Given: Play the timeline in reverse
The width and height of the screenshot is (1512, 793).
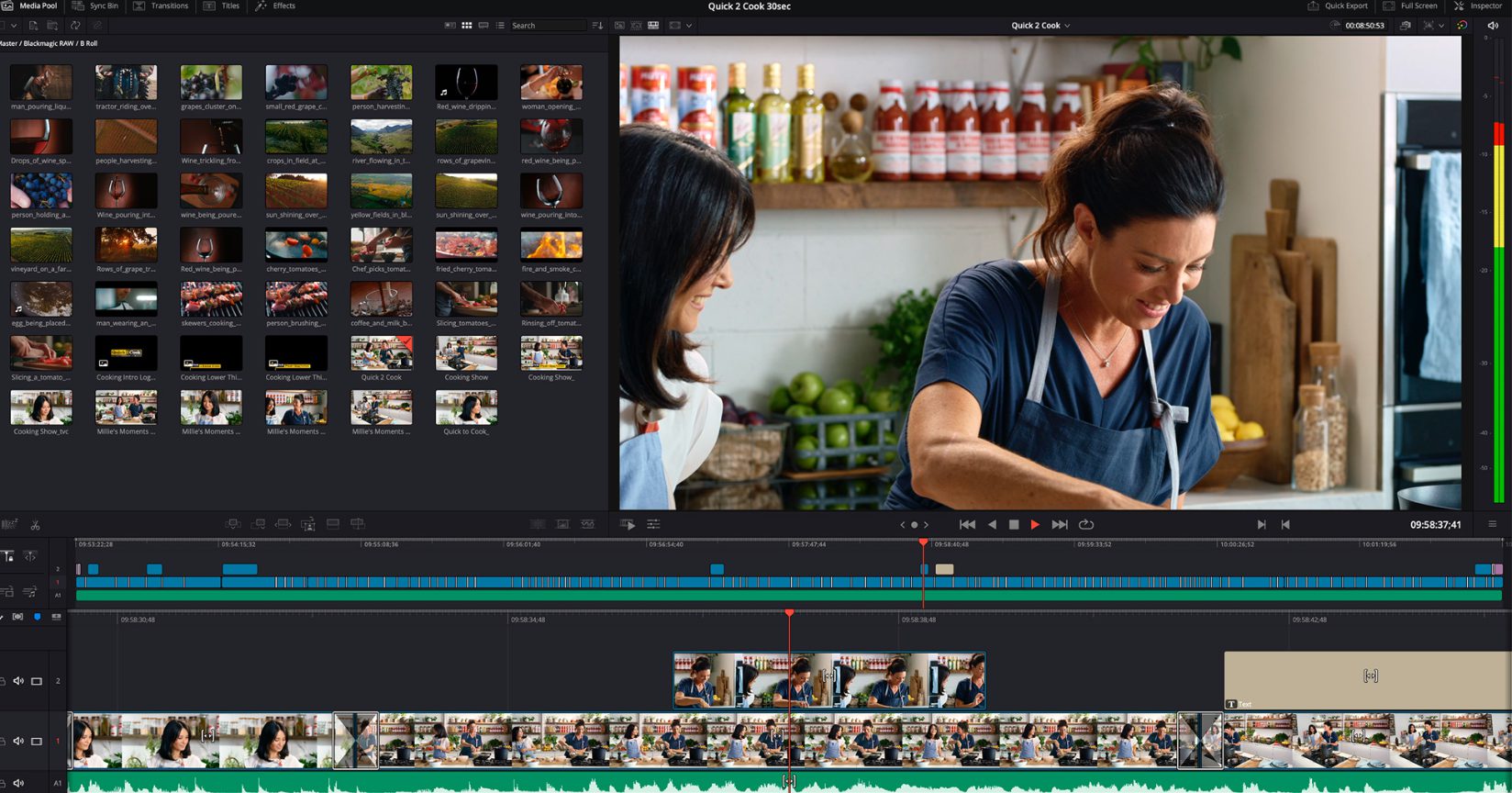Looking at the screenshot, I should tap(992, 524).
